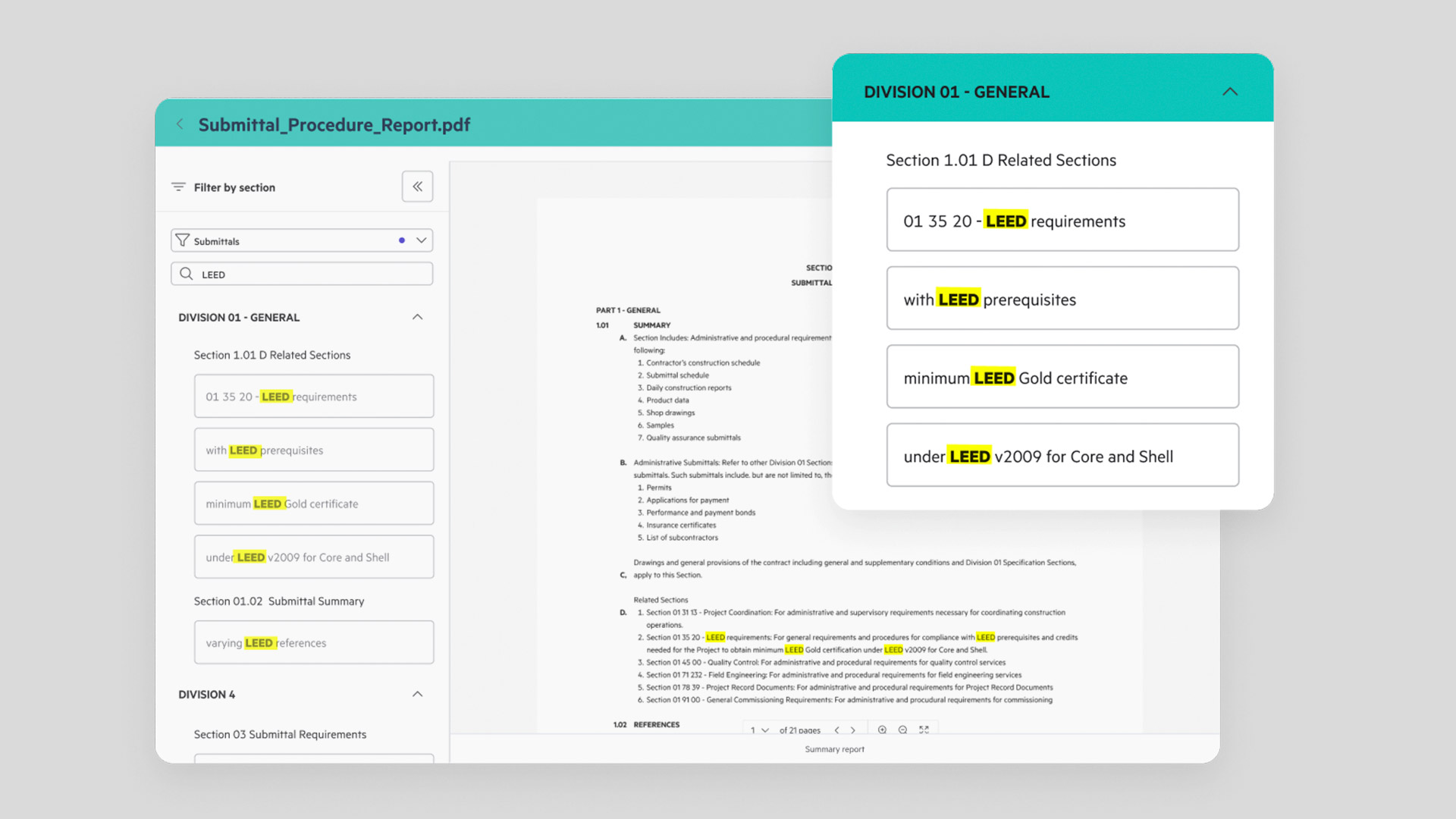Open the page number dropdown
The image size is (1456, 819).
tap(765, 730)
